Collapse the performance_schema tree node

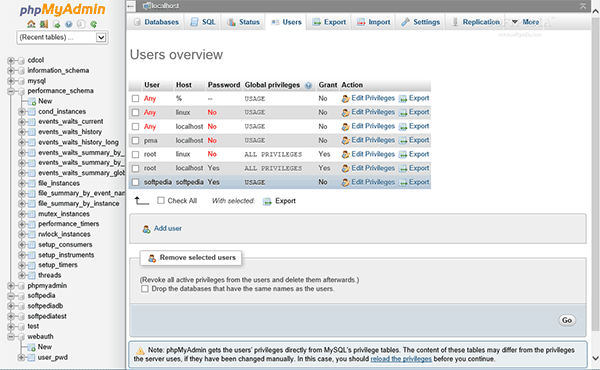[x=11, y=91]
